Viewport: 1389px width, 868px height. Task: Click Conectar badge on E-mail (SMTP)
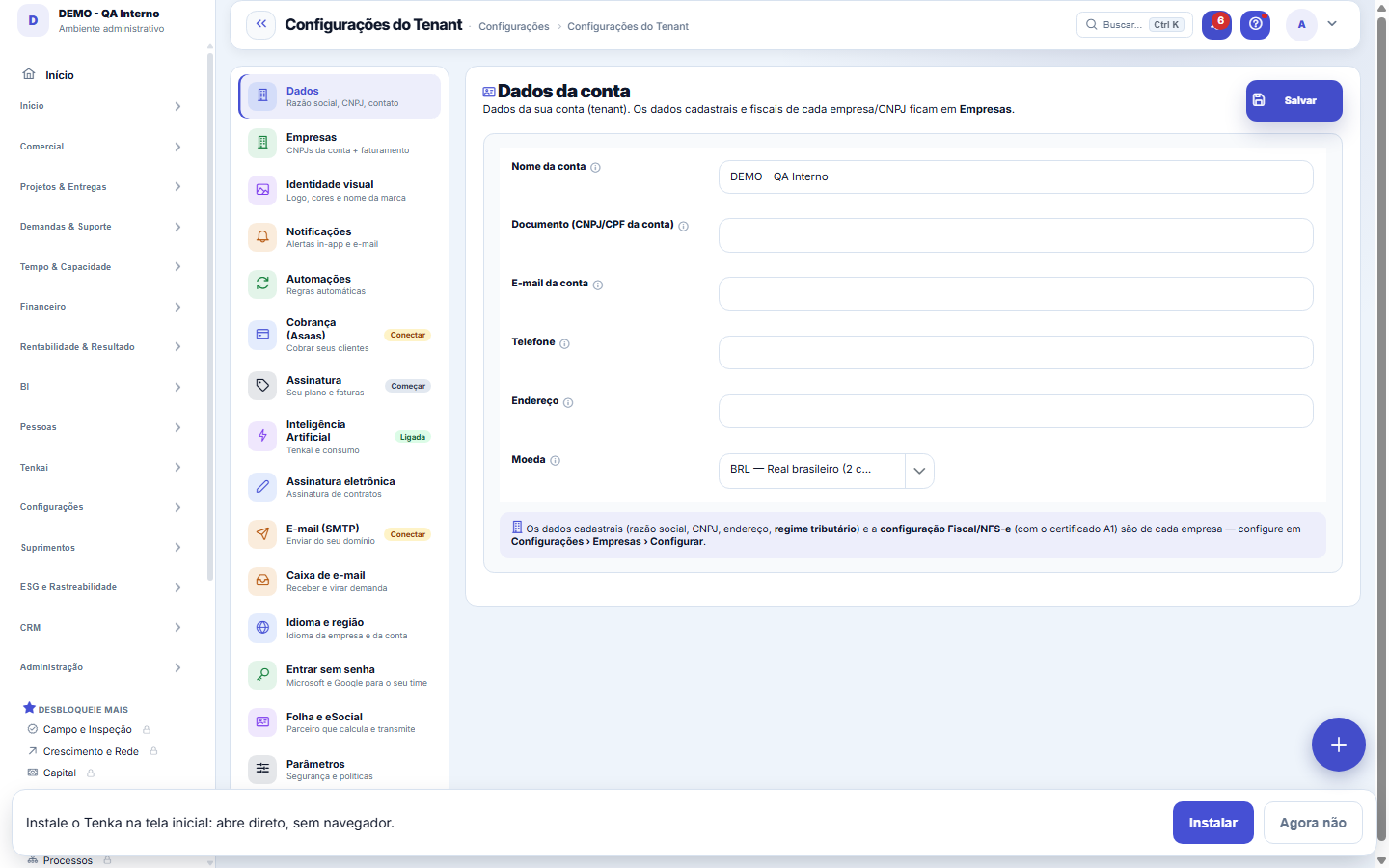click(x=408, y=534)
